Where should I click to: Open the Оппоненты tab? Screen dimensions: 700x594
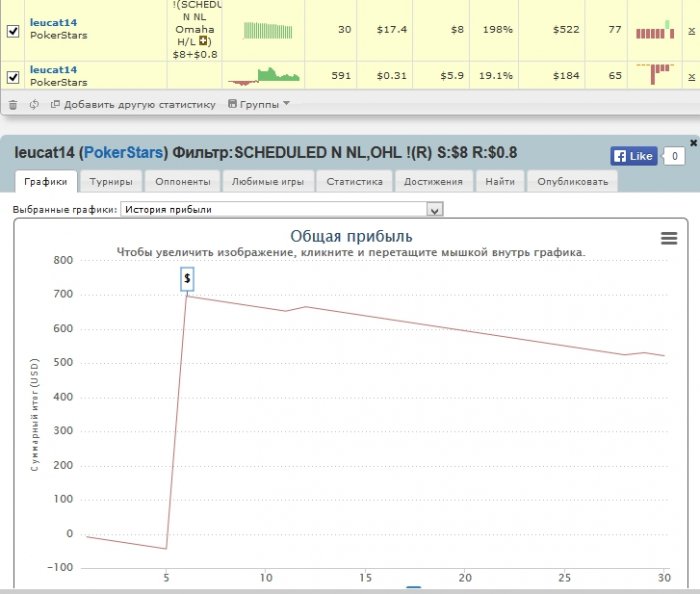coord(183,182)
